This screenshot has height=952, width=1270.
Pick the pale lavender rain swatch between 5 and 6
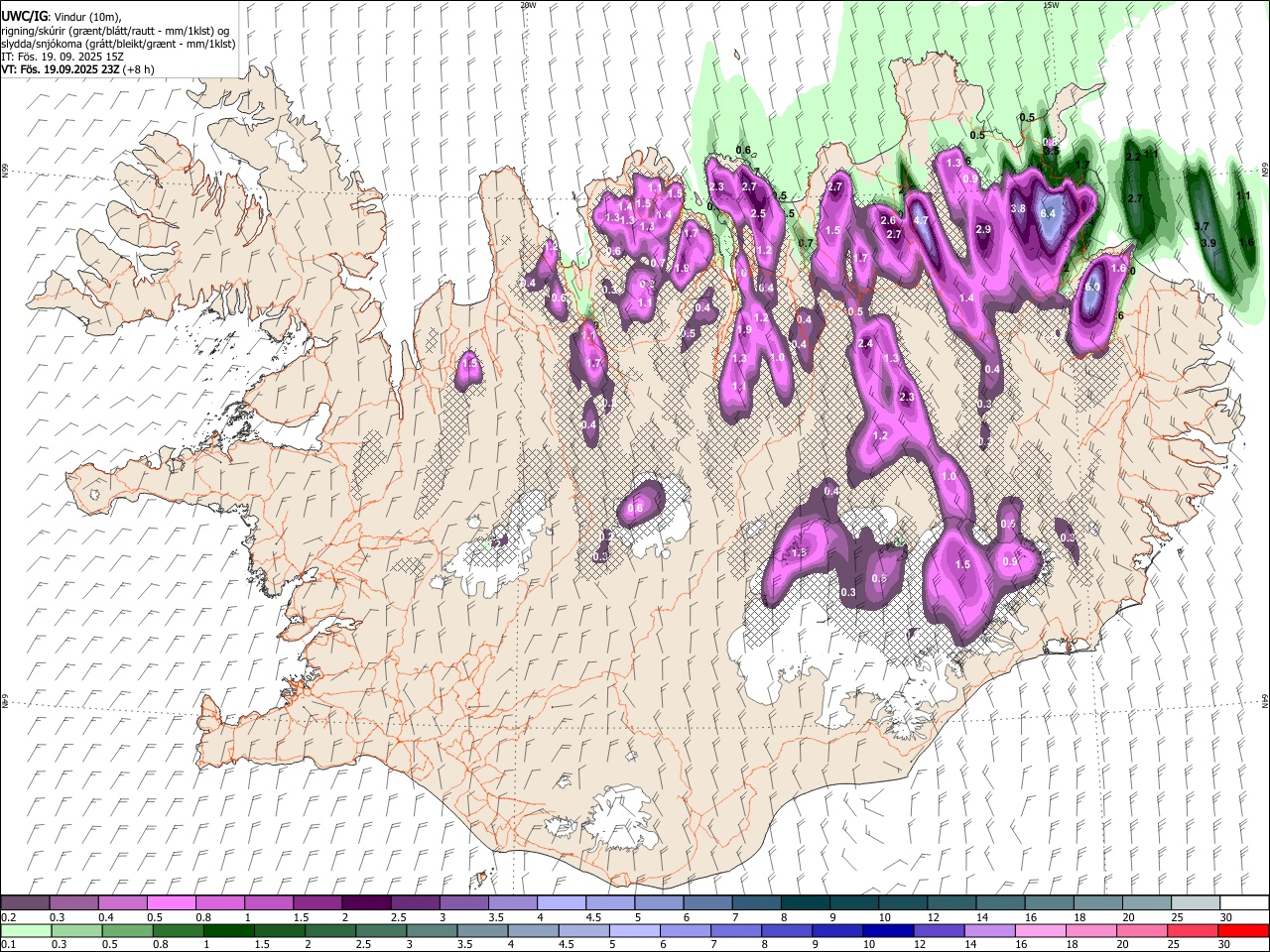point(635,931)
